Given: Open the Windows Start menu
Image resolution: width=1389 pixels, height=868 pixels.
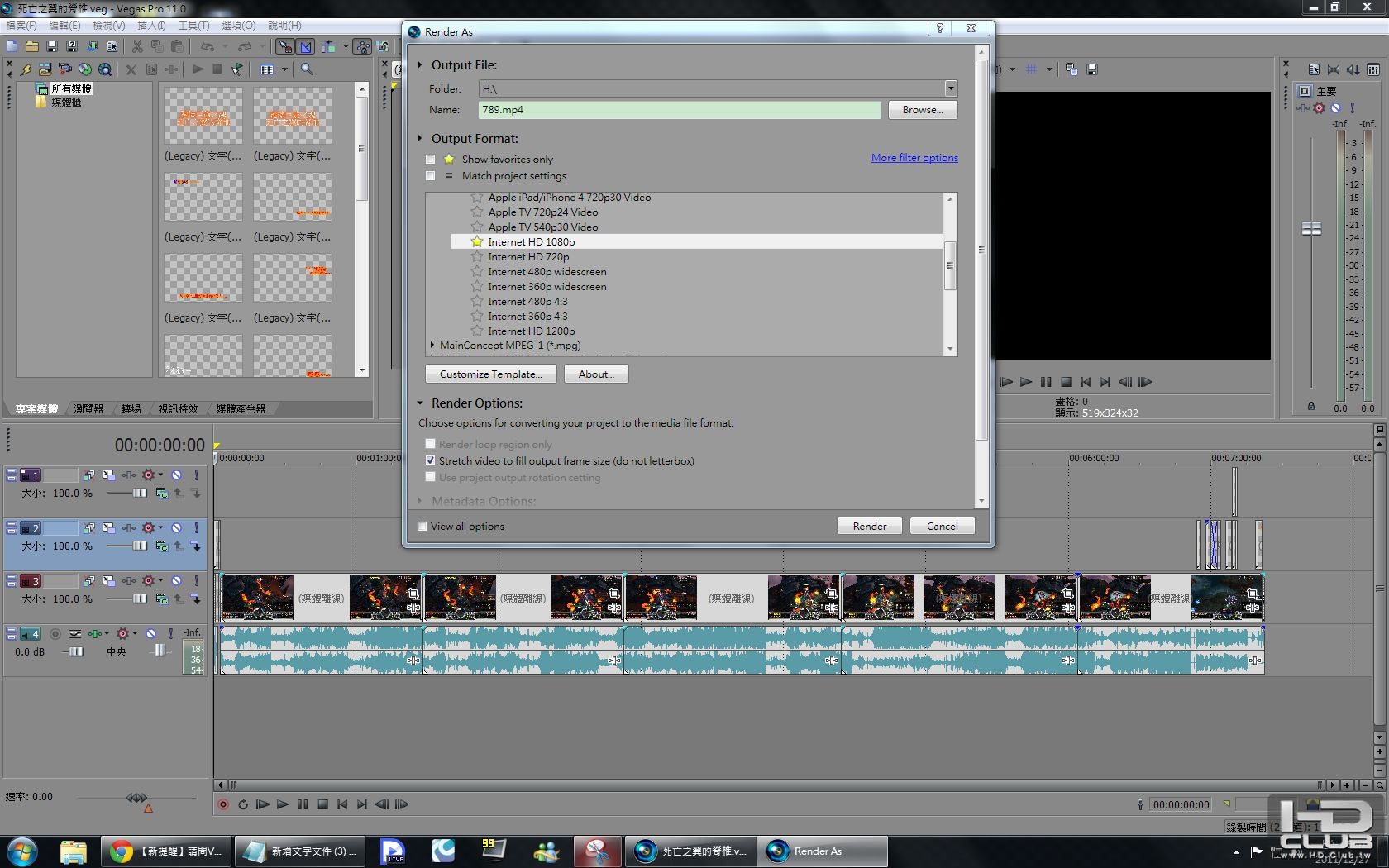Looking at the screenshot, I should tap(22, 851).
